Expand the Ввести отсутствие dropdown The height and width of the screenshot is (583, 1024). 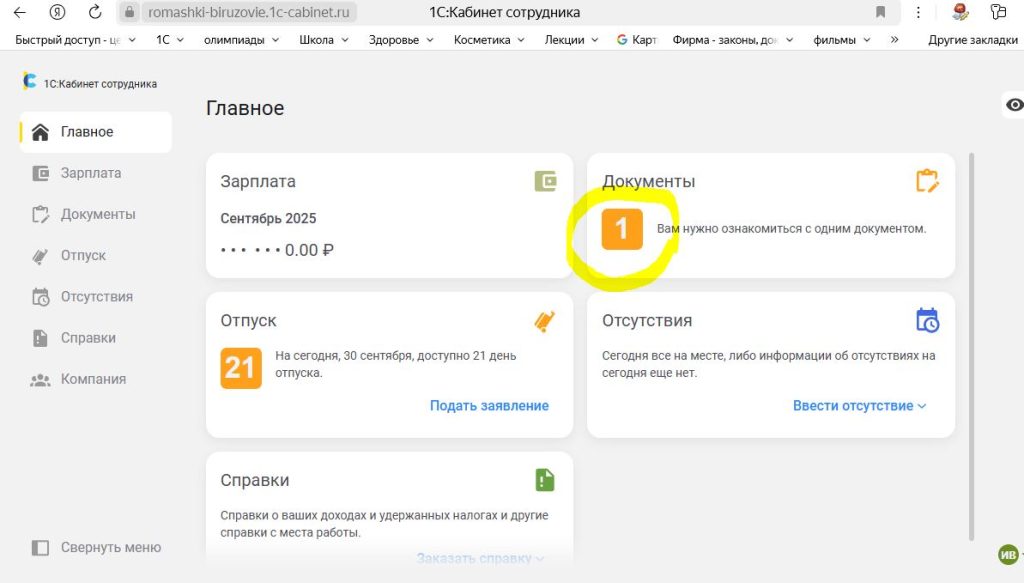tap(859, 406)
